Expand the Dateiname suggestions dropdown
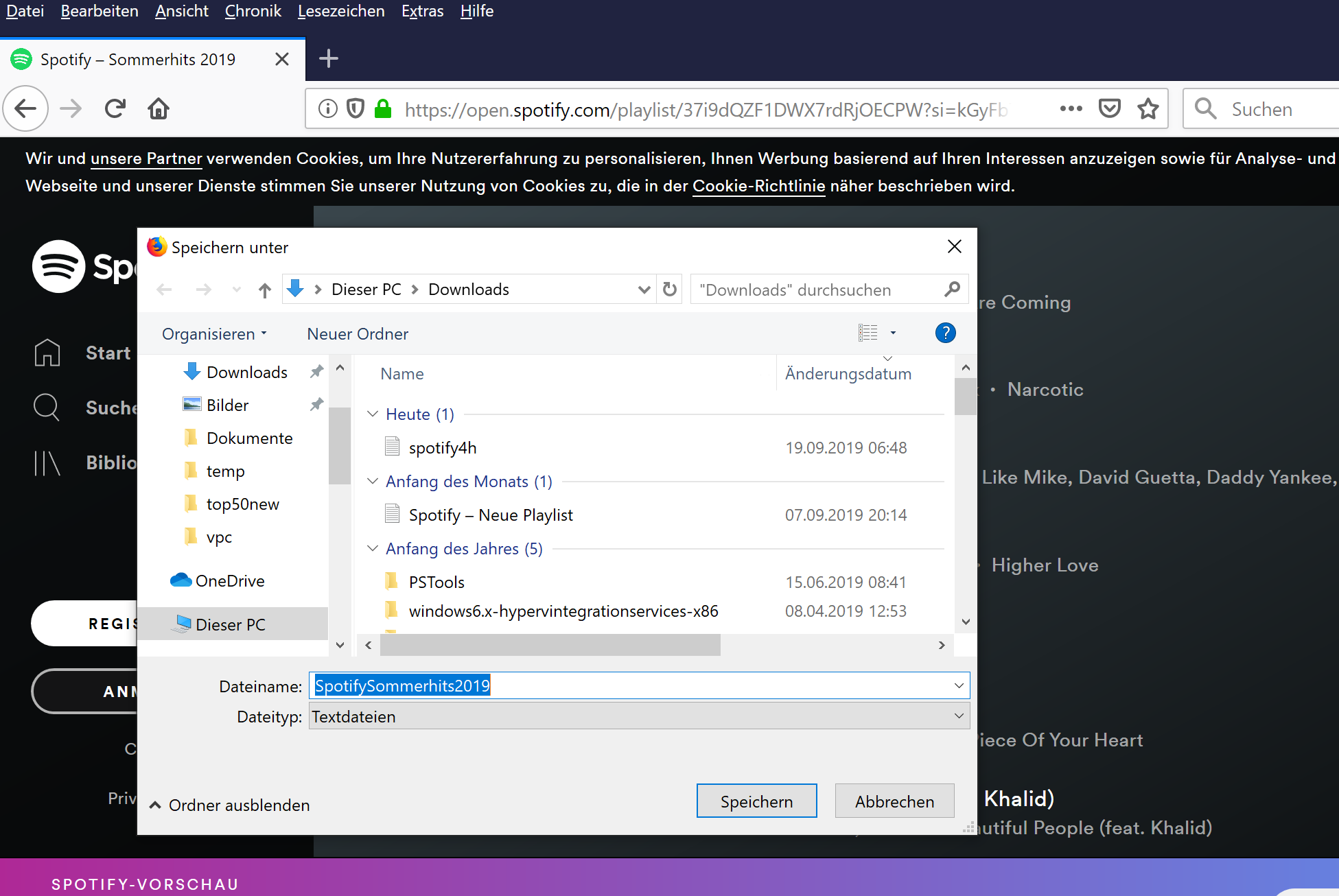The width and height of the screenshot is (1339, 896). [959, 685]
